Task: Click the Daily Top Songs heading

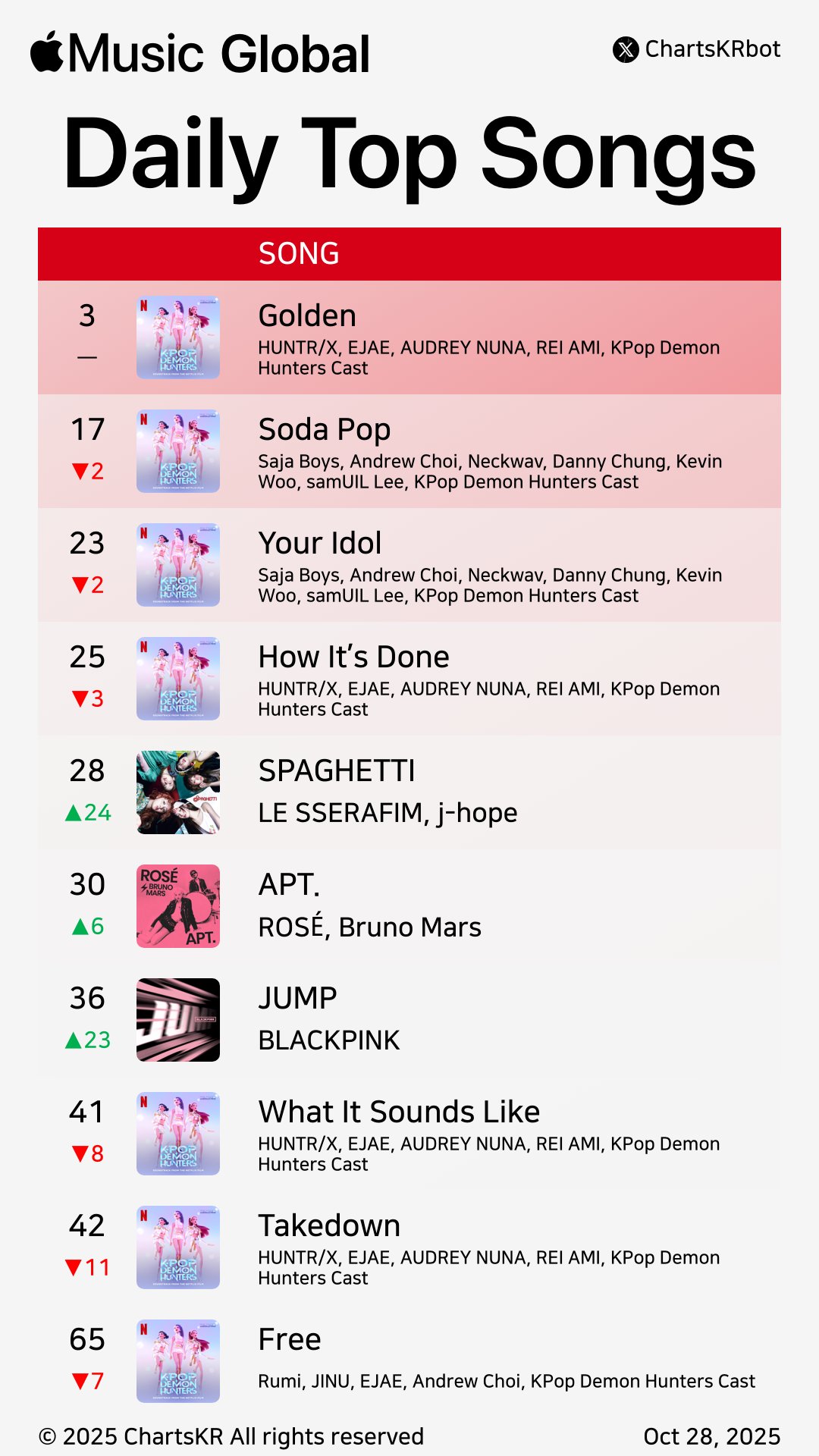Action: [x=409, y=155]
